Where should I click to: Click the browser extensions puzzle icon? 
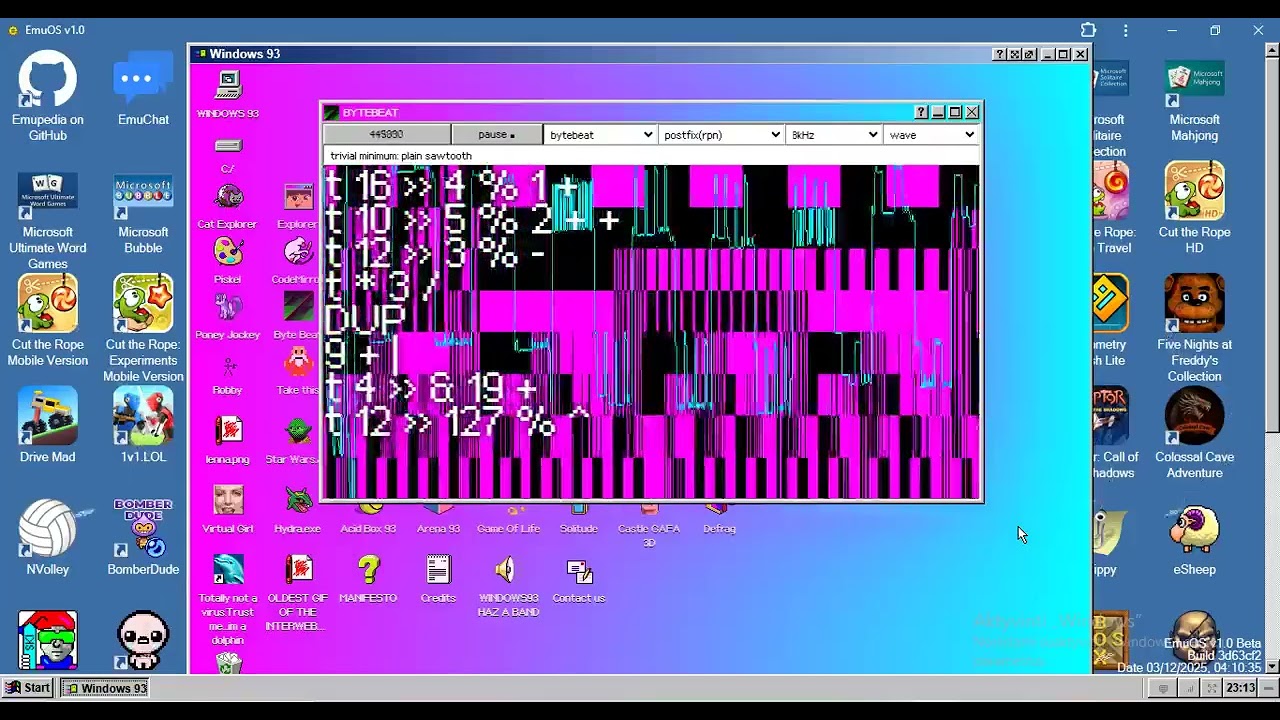pyautogui.click(x=1088, y=30)
